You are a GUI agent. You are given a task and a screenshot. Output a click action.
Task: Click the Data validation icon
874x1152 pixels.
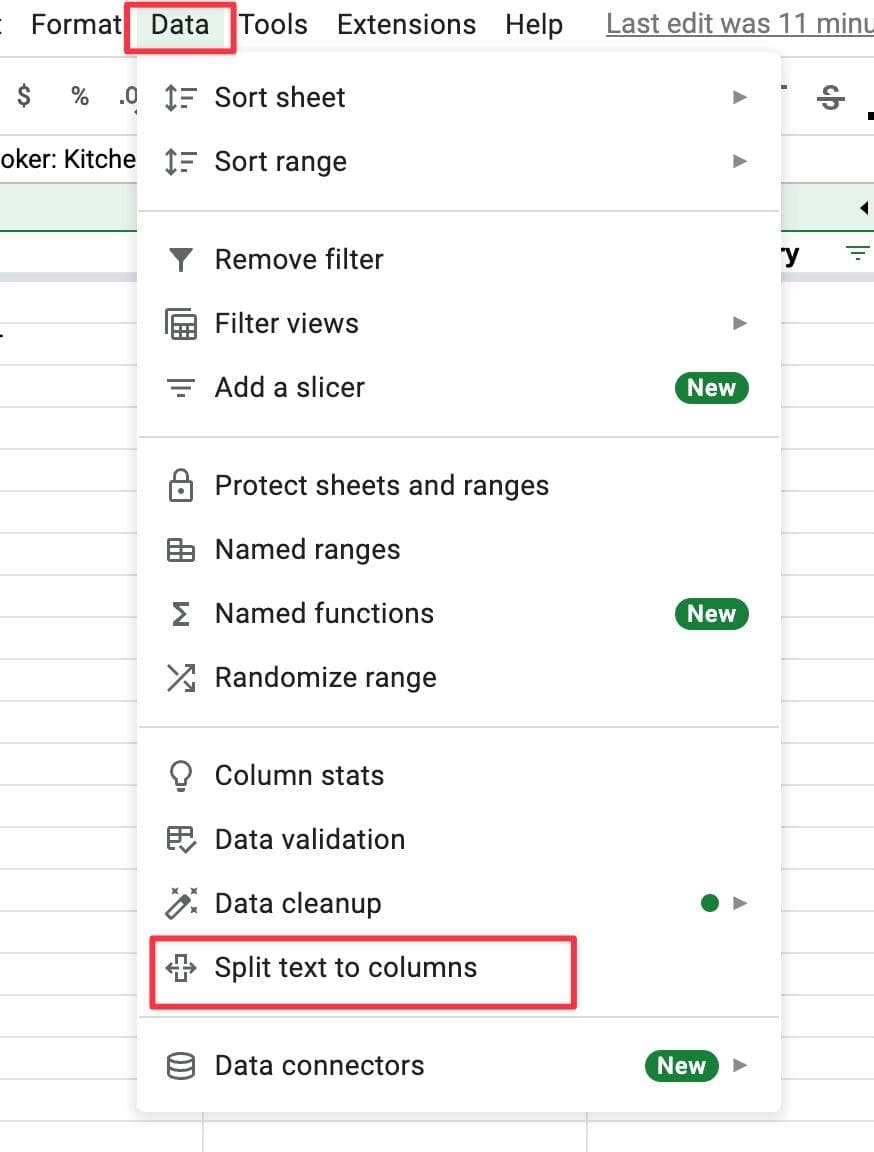[181, 839]
